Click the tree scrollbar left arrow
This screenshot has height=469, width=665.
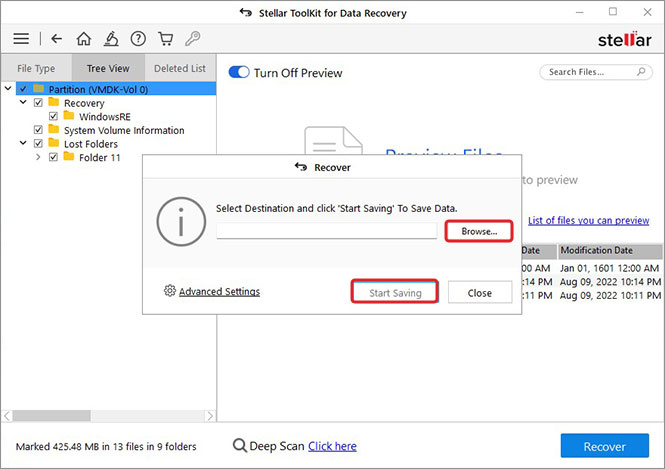coord(7,416)
